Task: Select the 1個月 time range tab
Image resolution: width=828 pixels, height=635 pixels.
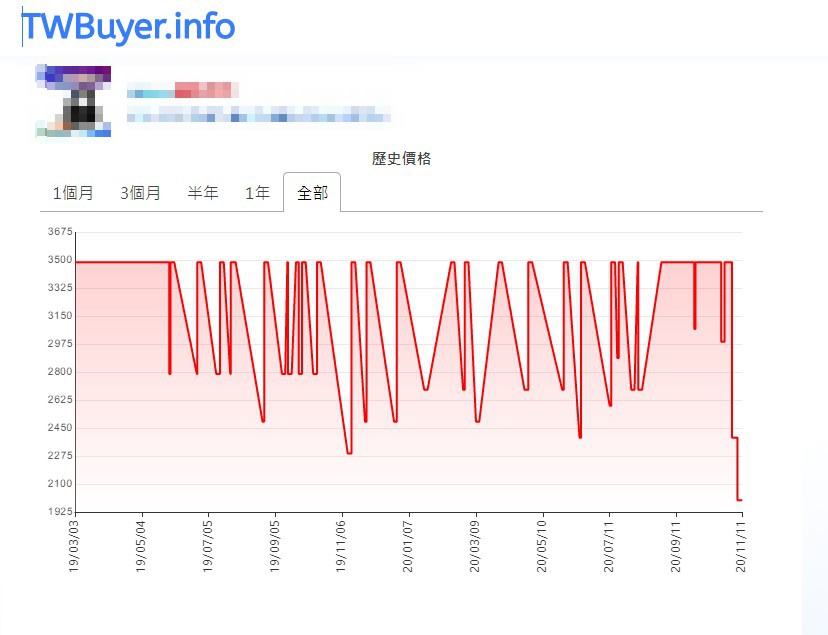Action: (x=73, y=193)
